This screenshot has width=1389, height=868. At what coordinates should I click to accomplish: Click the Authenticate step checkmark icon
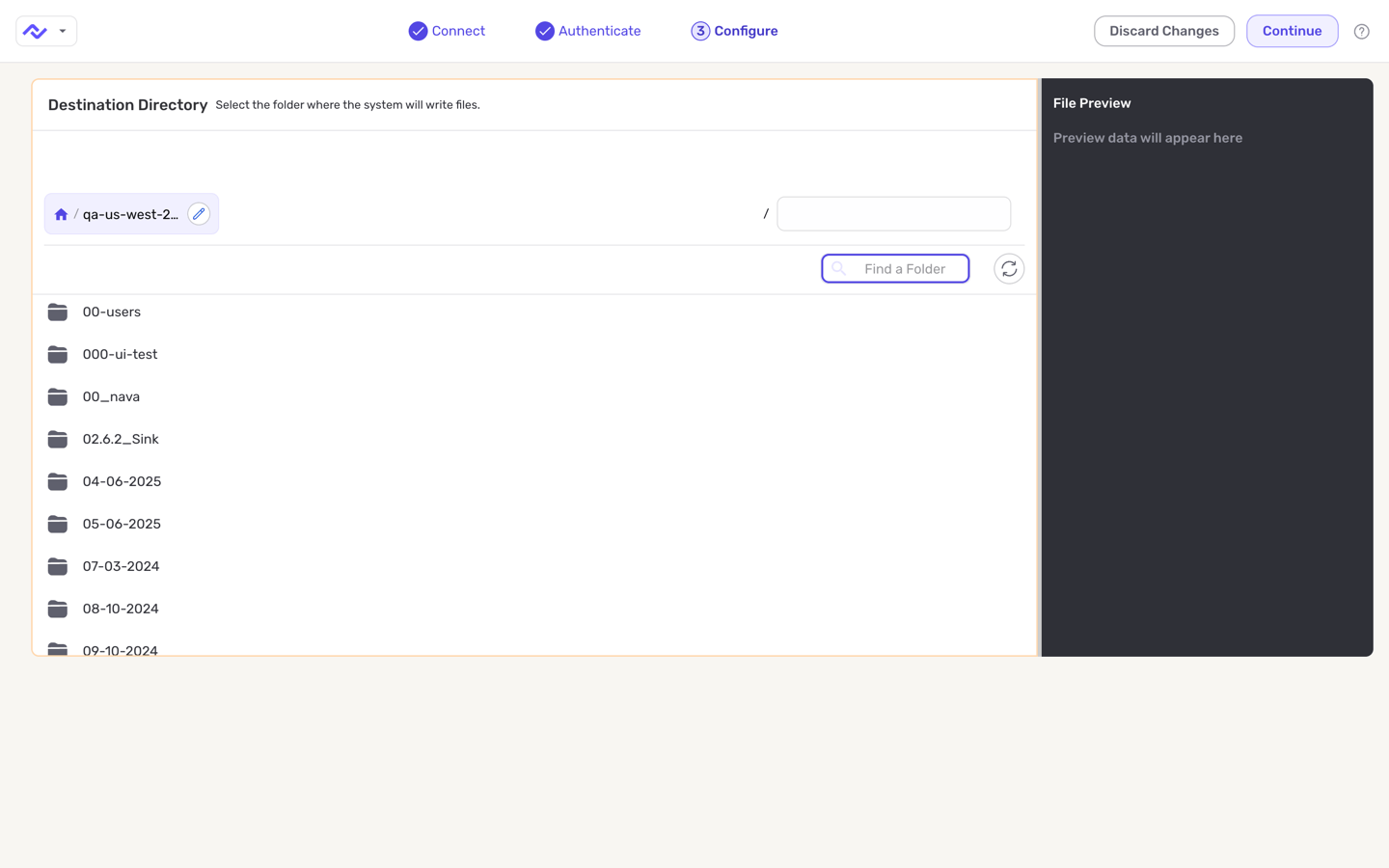point(545,31)
